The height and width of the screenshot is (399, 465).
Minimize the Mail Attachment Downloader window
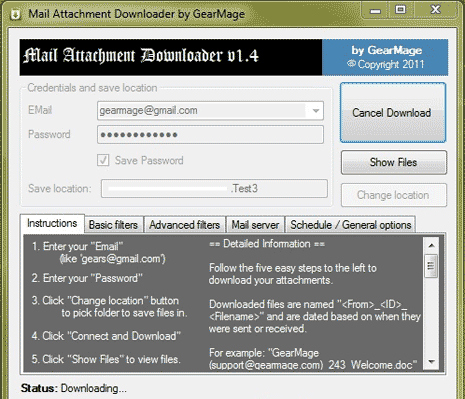375,11
